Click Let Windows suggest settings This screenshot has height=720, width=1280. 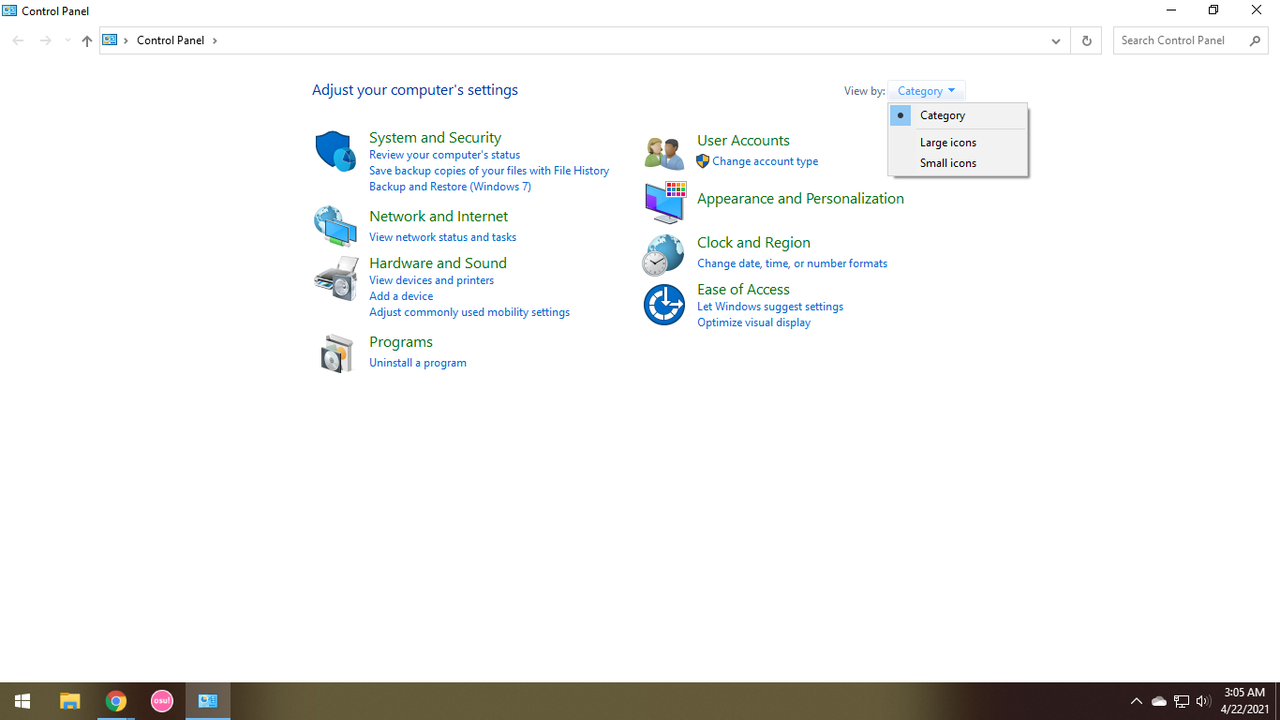click(770, 307)
